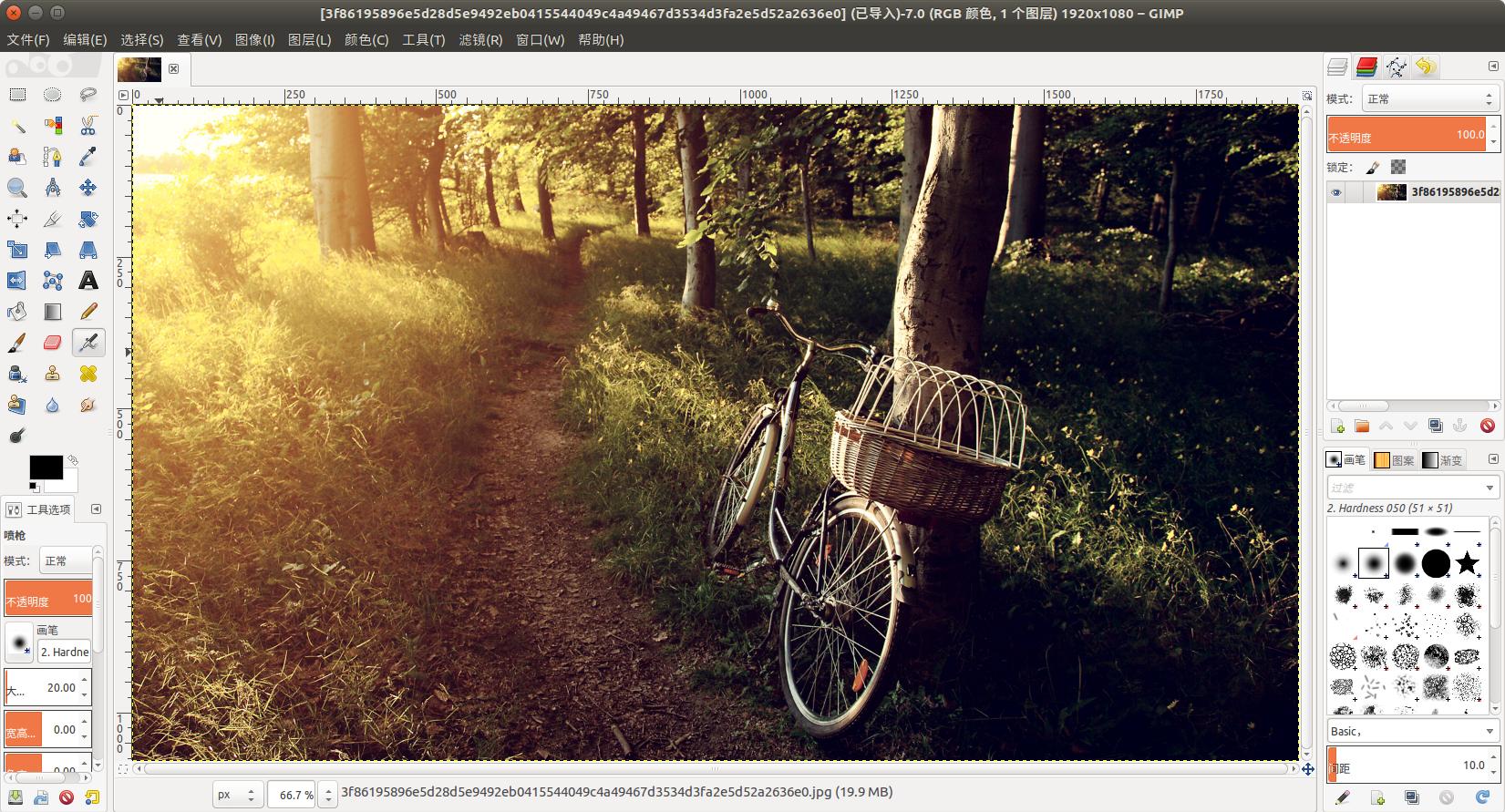The image size is (1505, 812).
Task: Choose the Eraser tool
Action: [52, 343]
